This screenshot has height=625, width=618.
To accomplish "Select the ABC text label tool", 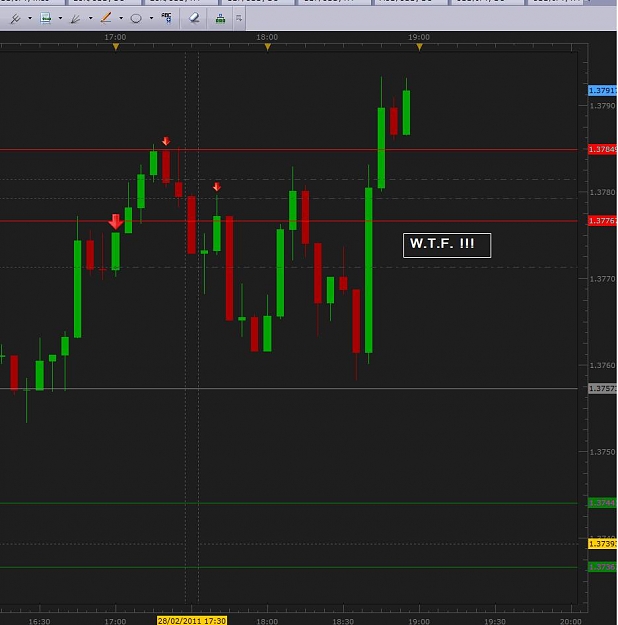I will 167,18.
